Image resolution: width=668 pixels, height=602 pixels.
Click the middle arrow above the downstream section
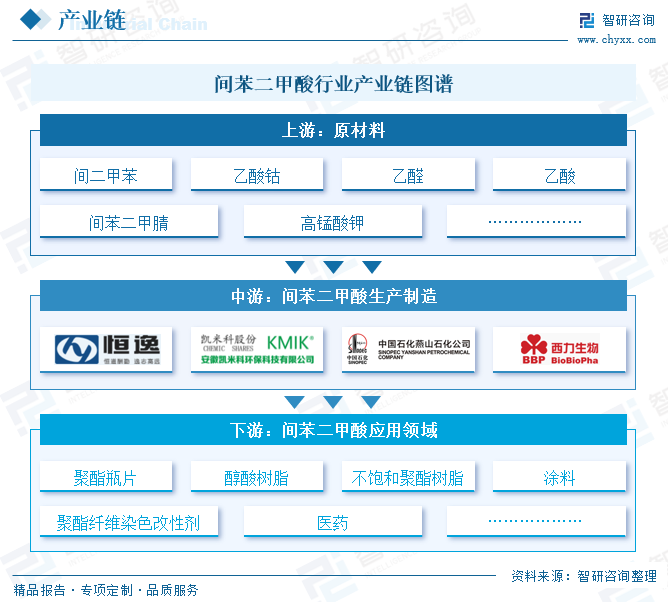pyautogui.click(x=333, y=402)
